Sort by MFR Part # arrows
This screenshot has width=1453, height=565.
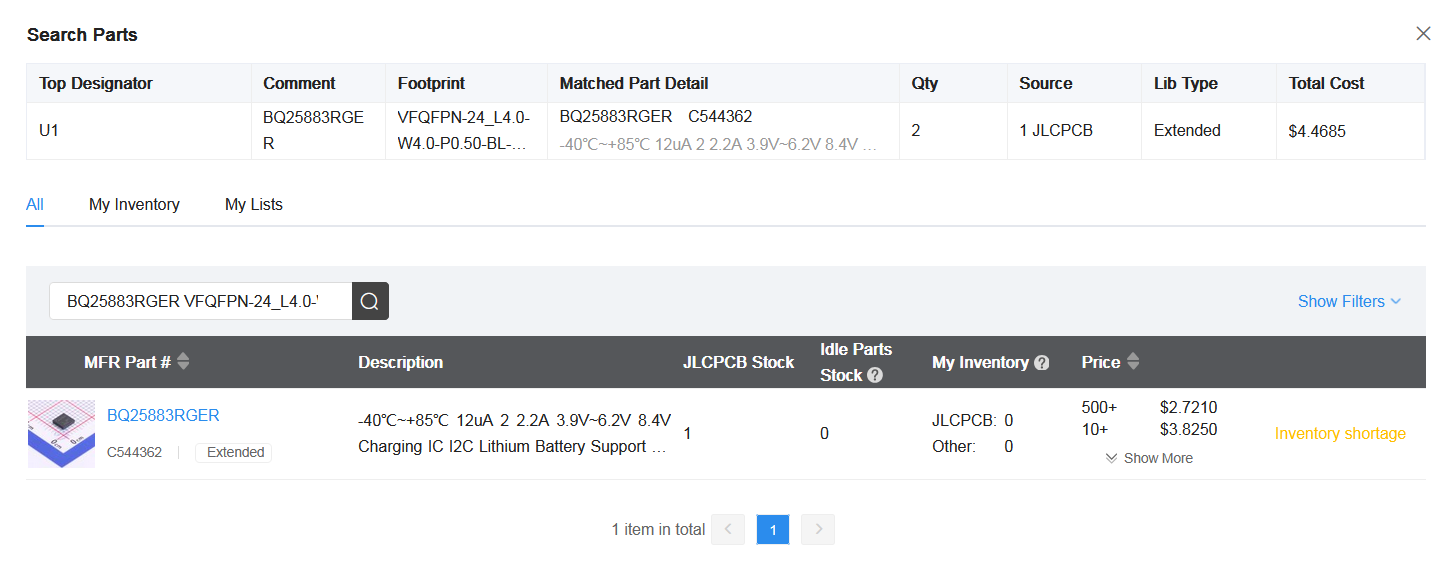click(183, 362)
